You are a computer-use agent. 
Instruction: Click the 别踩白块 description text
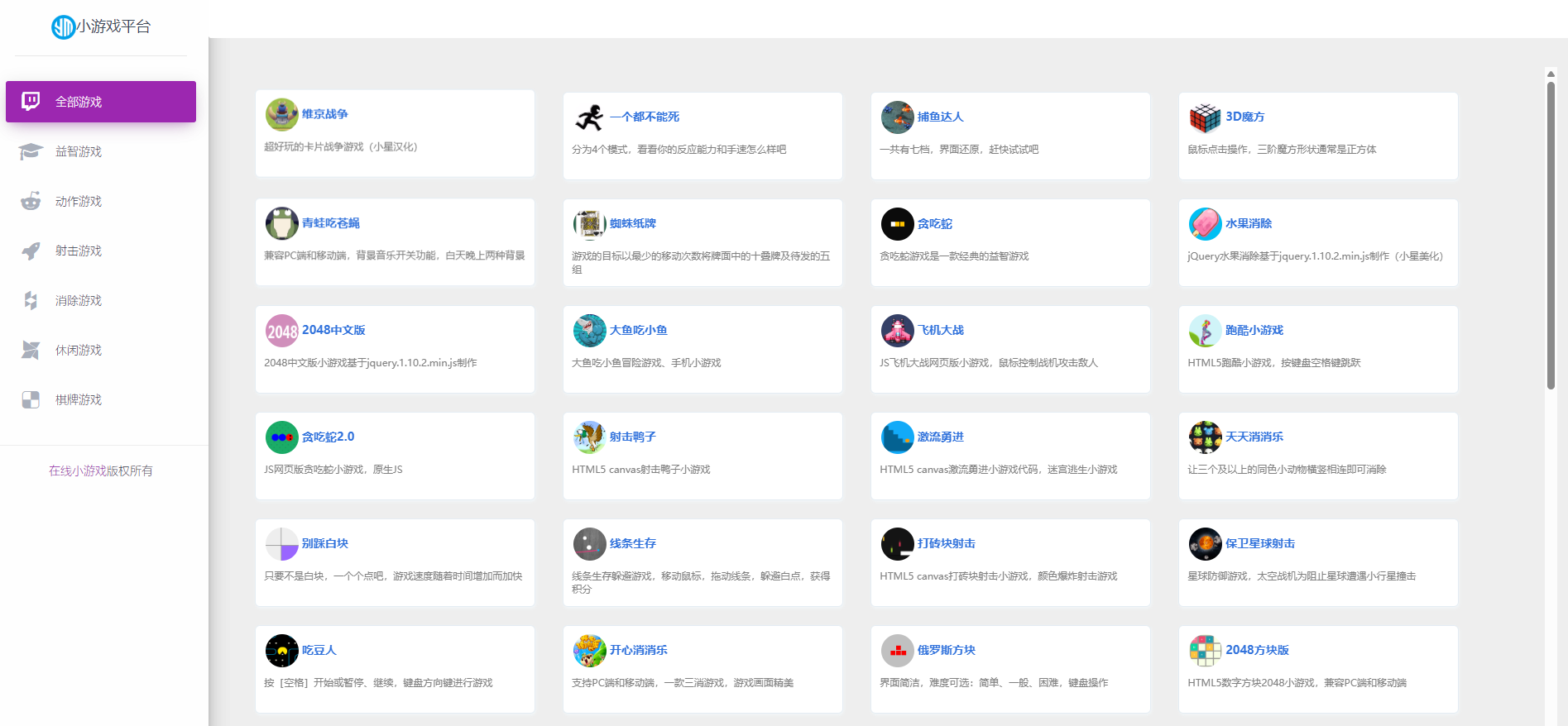tap(393, 576)
